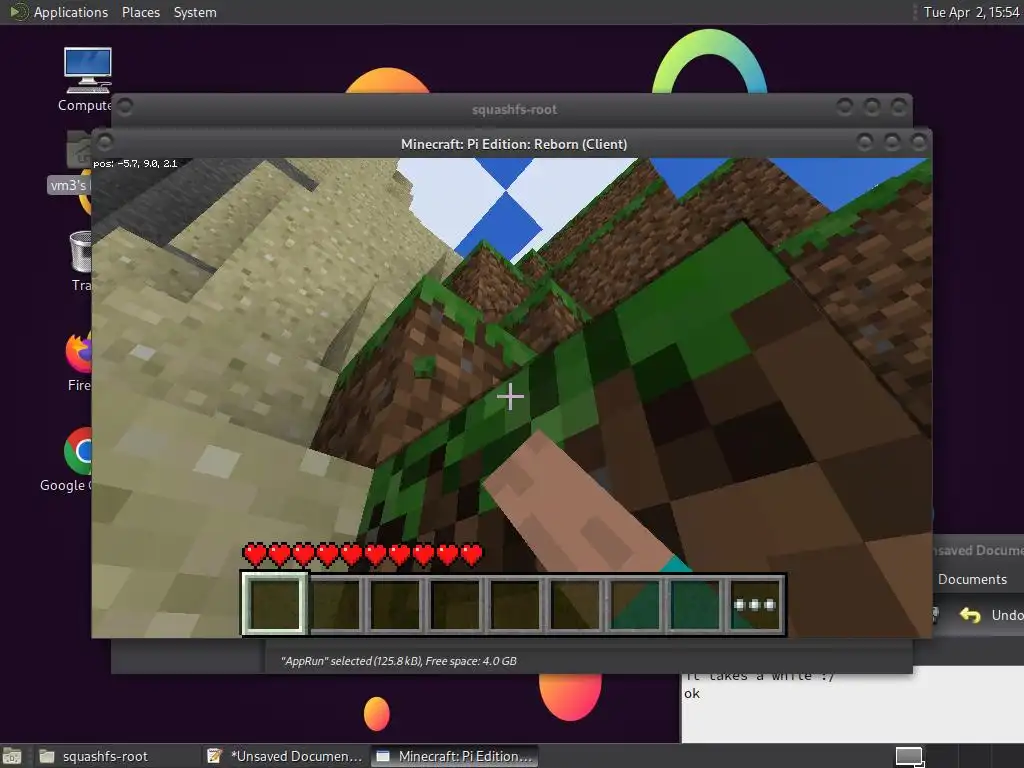Open Documents menu in the text editor
The image size is (1024, 768).
(972, 579)
